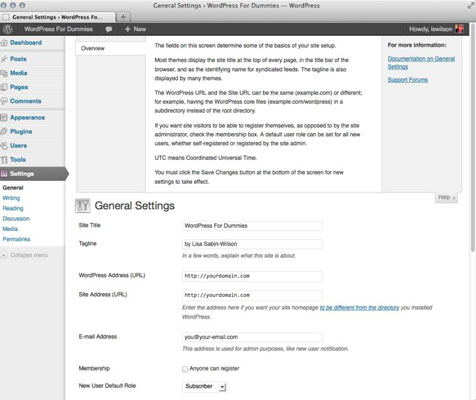Open the Appearance menu

click(27, 117)
